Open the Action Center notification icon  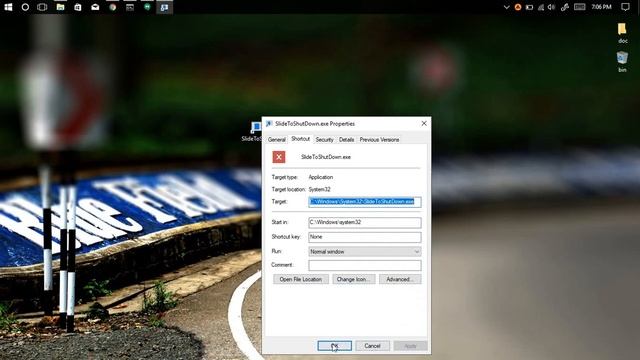[625, 7]
